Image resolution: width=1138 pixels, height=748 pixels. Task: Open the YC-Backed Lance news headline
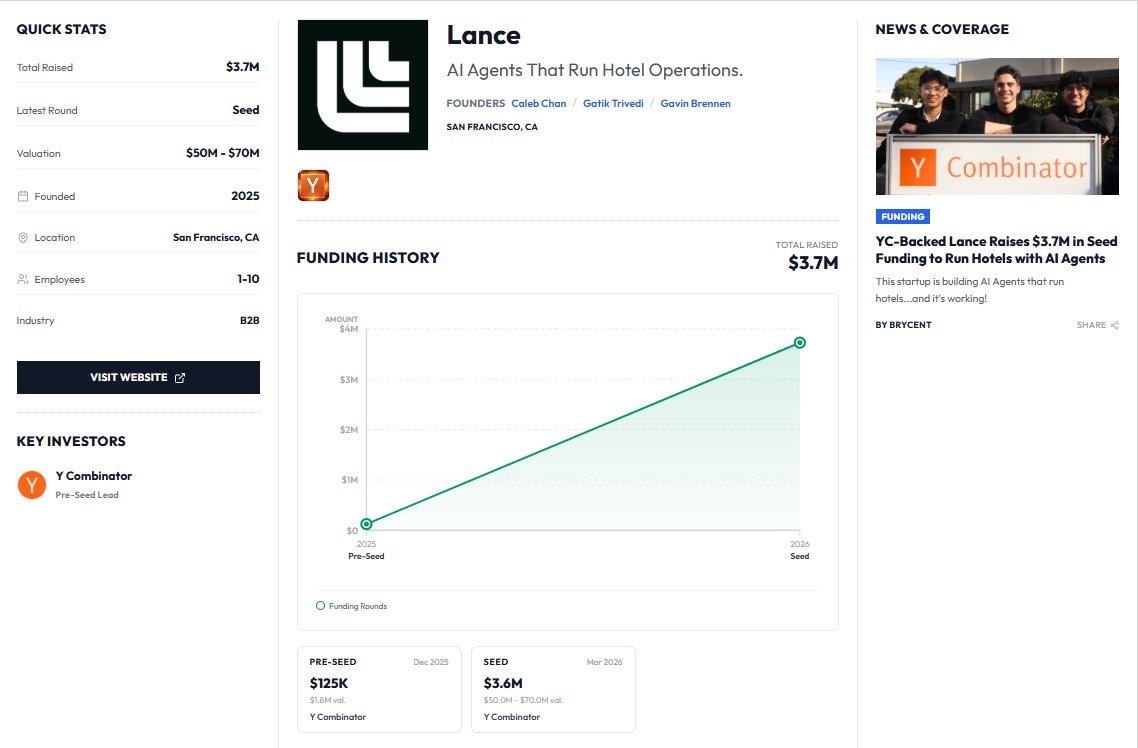point(996,250)
